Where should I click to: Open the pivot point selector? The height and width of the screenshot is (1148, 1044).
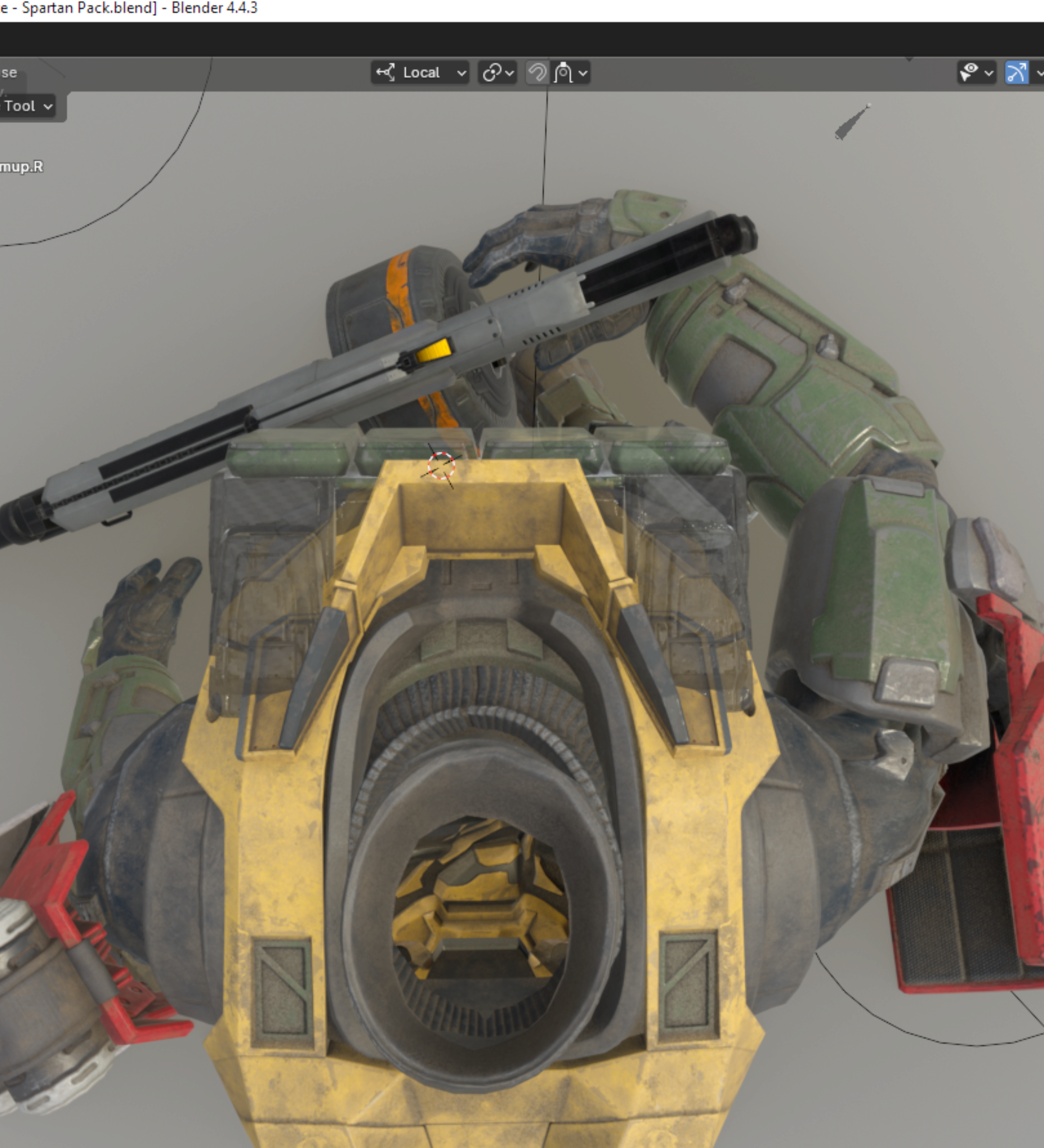[x=497, y=73]
